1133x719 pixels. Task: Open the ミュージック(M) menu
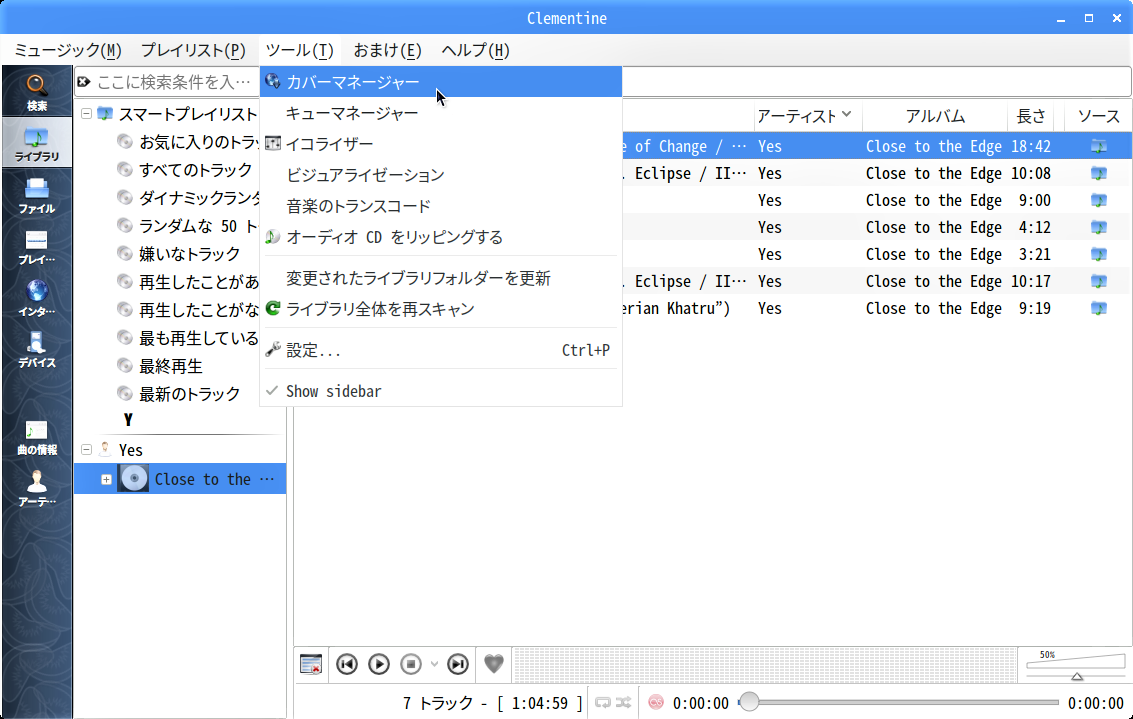click(68, 51)
